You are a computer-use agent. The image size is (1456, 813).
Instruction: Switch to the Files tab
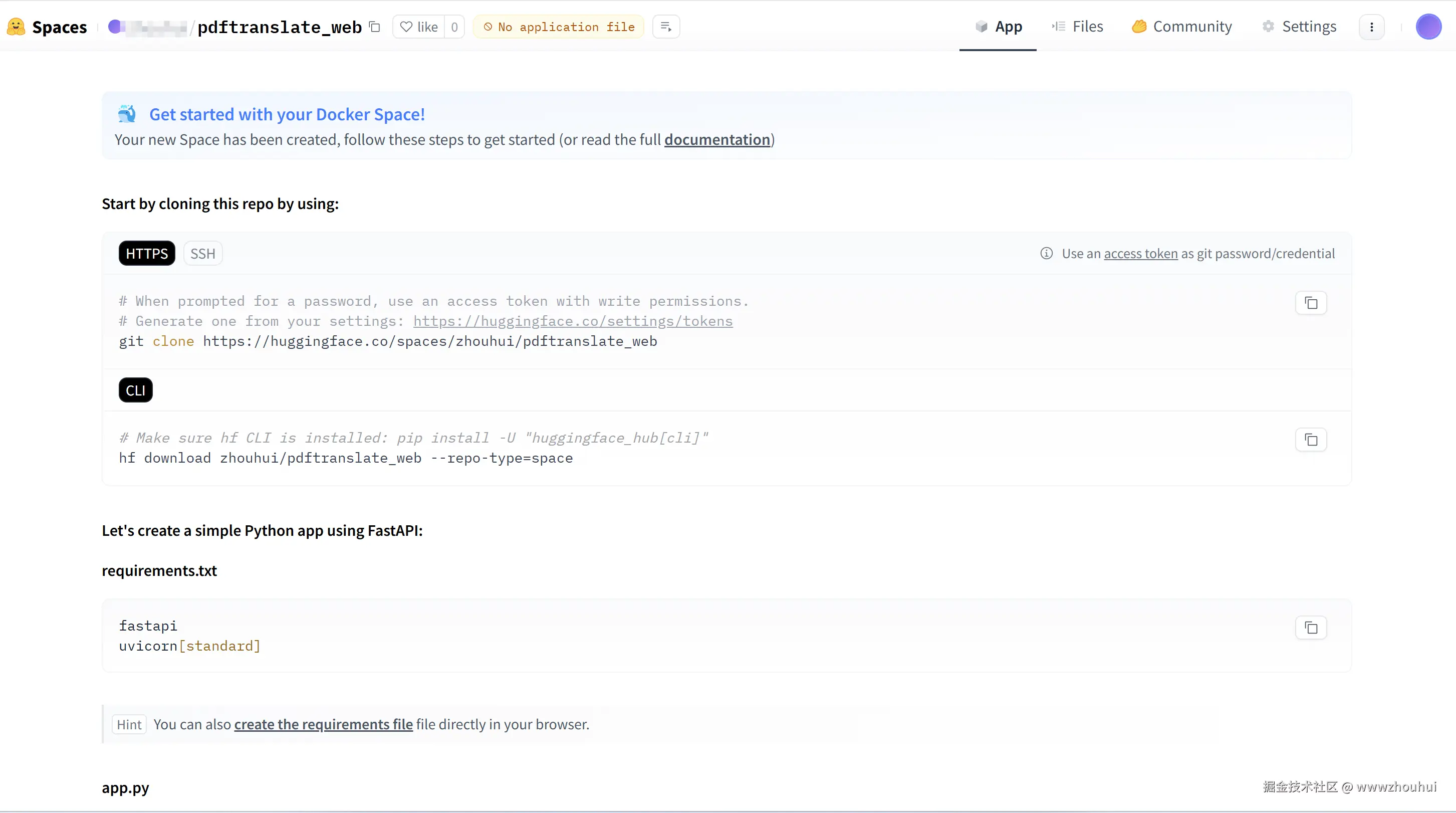(x=1077, y=27)
